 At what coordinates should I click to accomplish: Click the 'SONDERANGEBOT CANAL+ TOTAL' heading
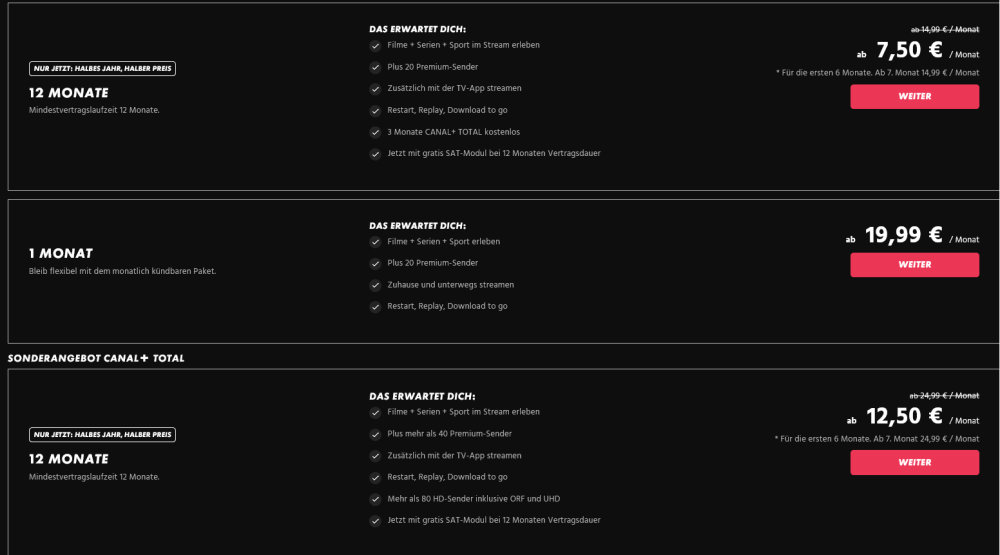(96, 358)
